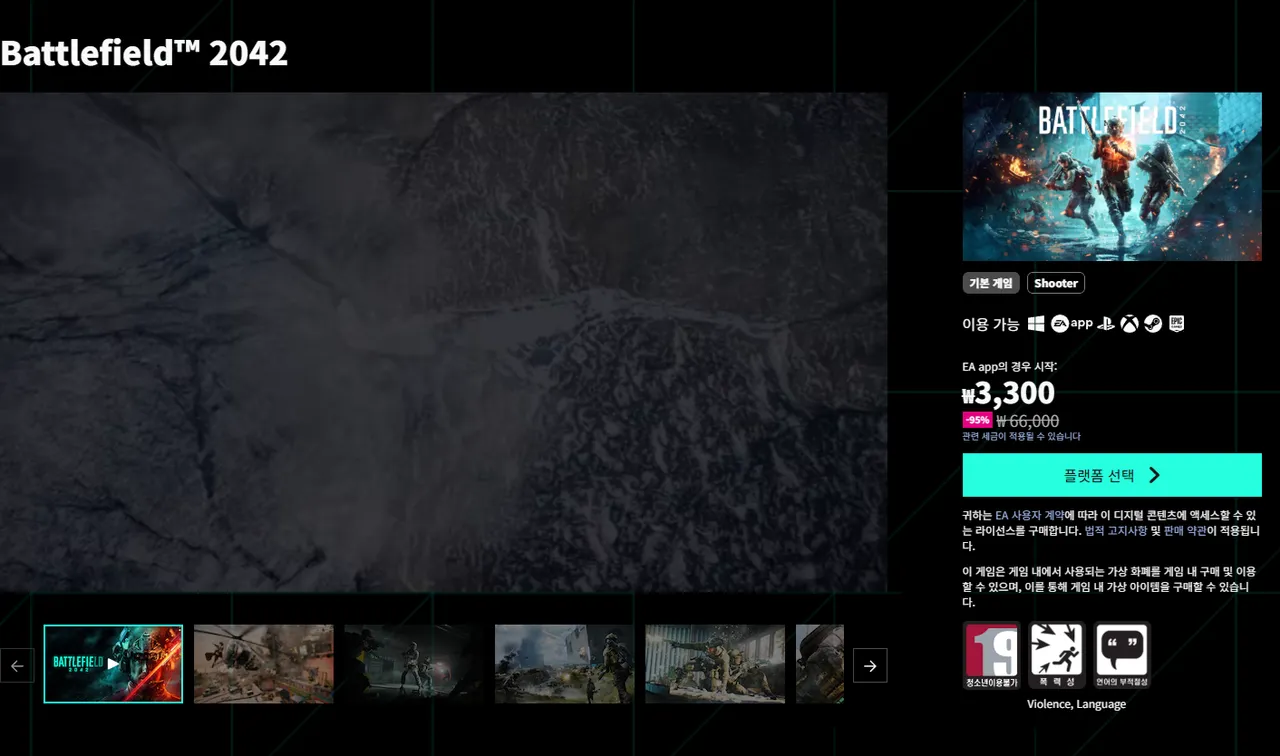Select the dark soldiers screenshot thumbnail

(x=414, y=664)
